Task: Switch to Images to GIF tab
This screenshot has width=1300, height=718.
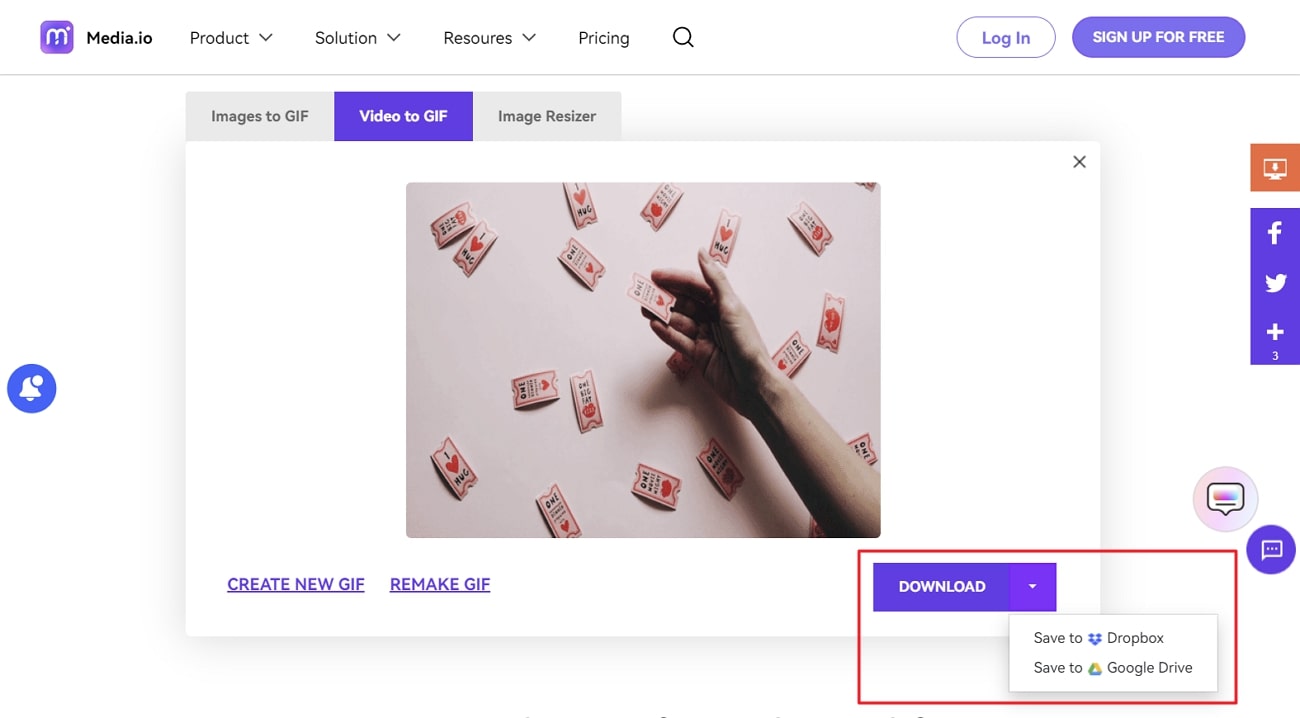Action: [260, 116]
